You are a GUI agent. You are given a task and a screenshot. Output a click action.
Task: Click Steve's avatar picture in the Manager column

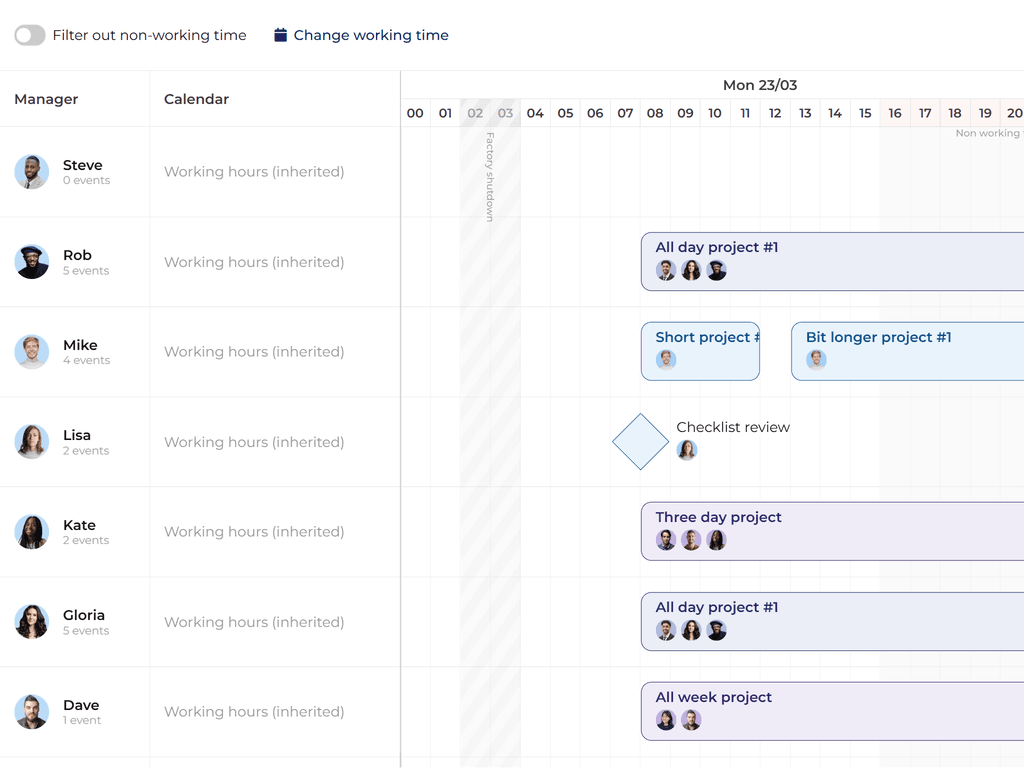[x=31, y=171]
